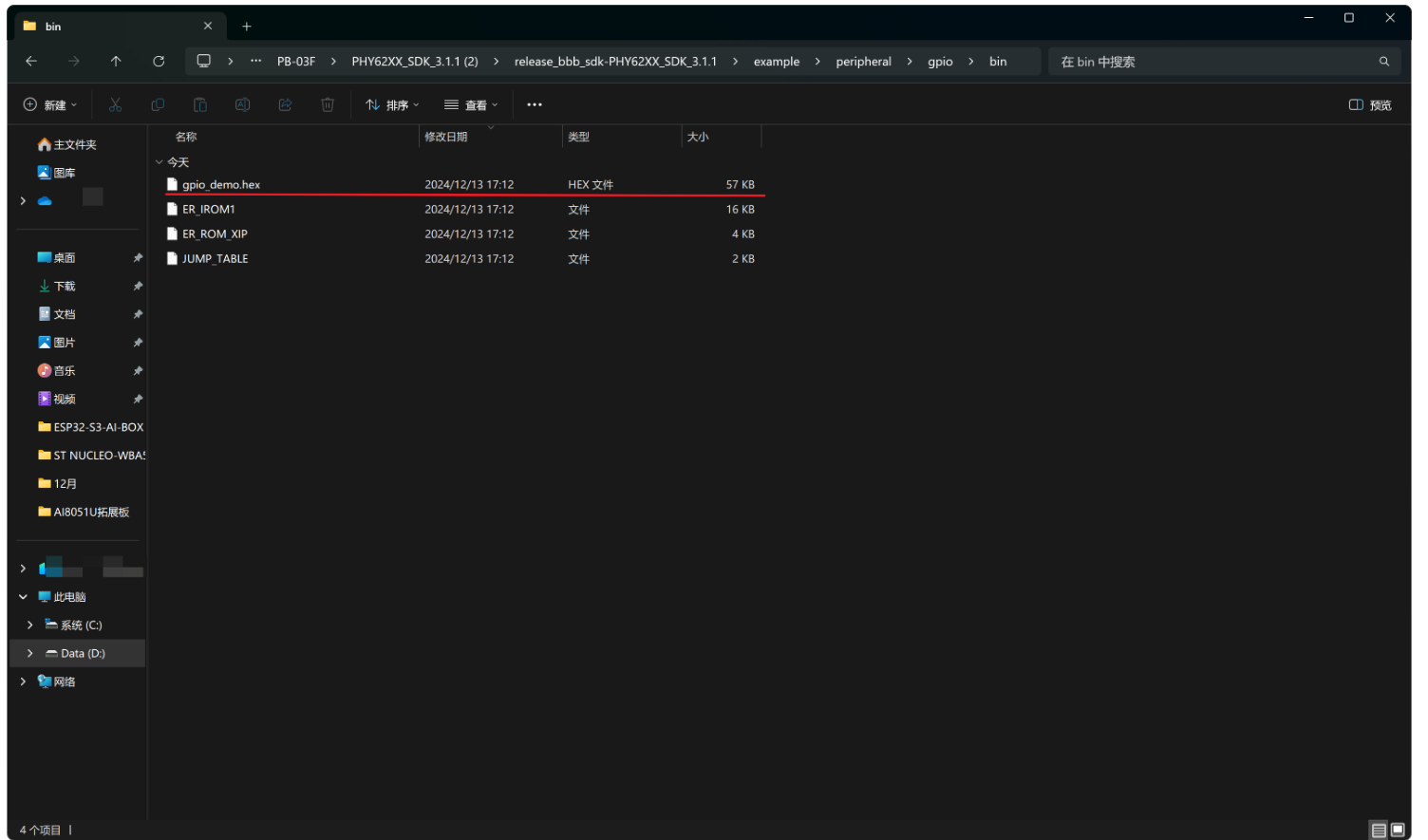Click the Delete trash icon
1428x840 pixels.
pos(328,104)
